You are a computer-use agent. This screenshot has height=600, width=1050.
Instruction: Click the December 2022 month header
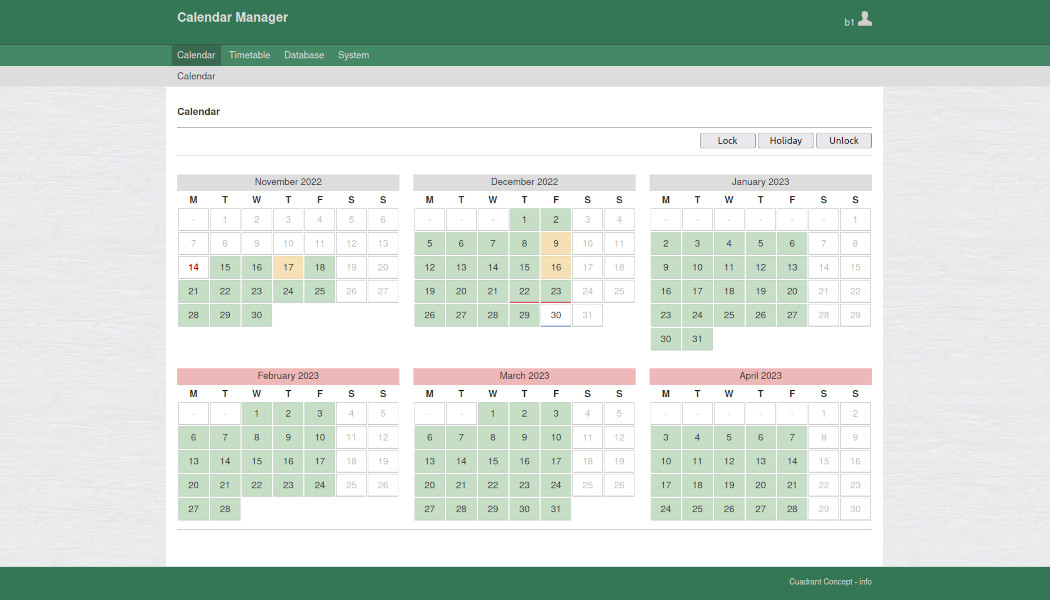524,182
